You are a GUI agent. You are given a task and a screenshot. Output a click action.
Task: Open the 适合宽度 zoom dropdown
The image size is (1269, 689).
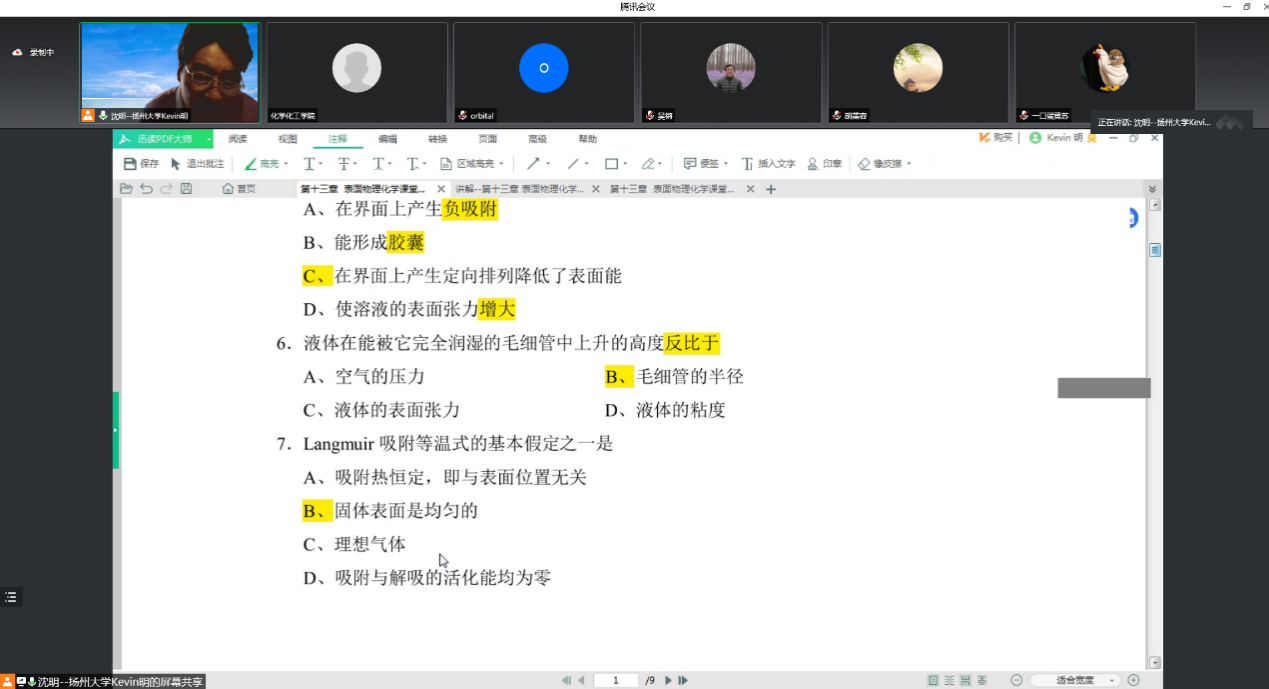[x=1113, y=681]
